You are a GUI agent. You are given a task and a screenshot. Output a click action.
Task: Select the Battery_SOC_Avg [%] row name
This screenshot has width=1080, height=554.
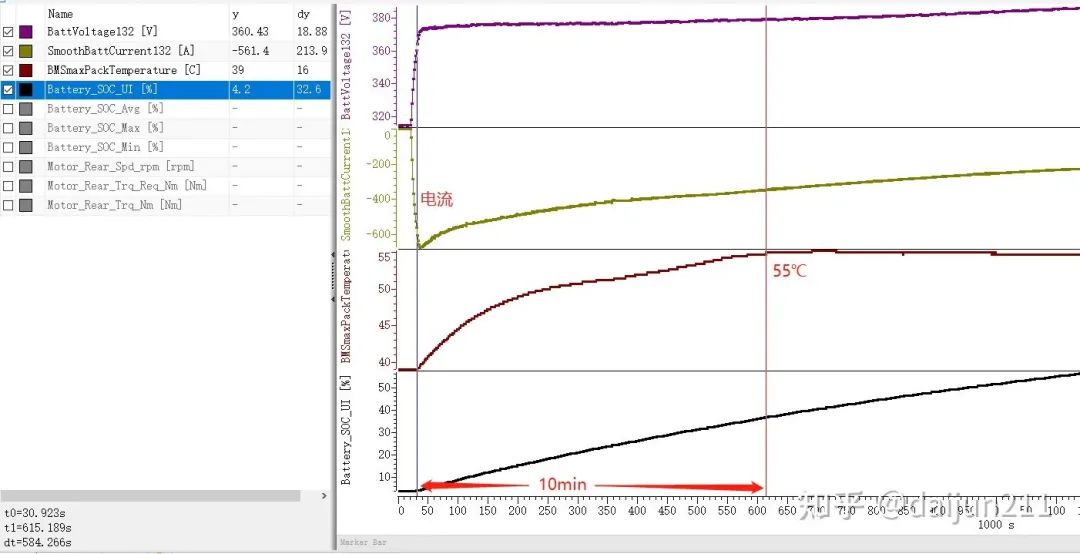105,109
